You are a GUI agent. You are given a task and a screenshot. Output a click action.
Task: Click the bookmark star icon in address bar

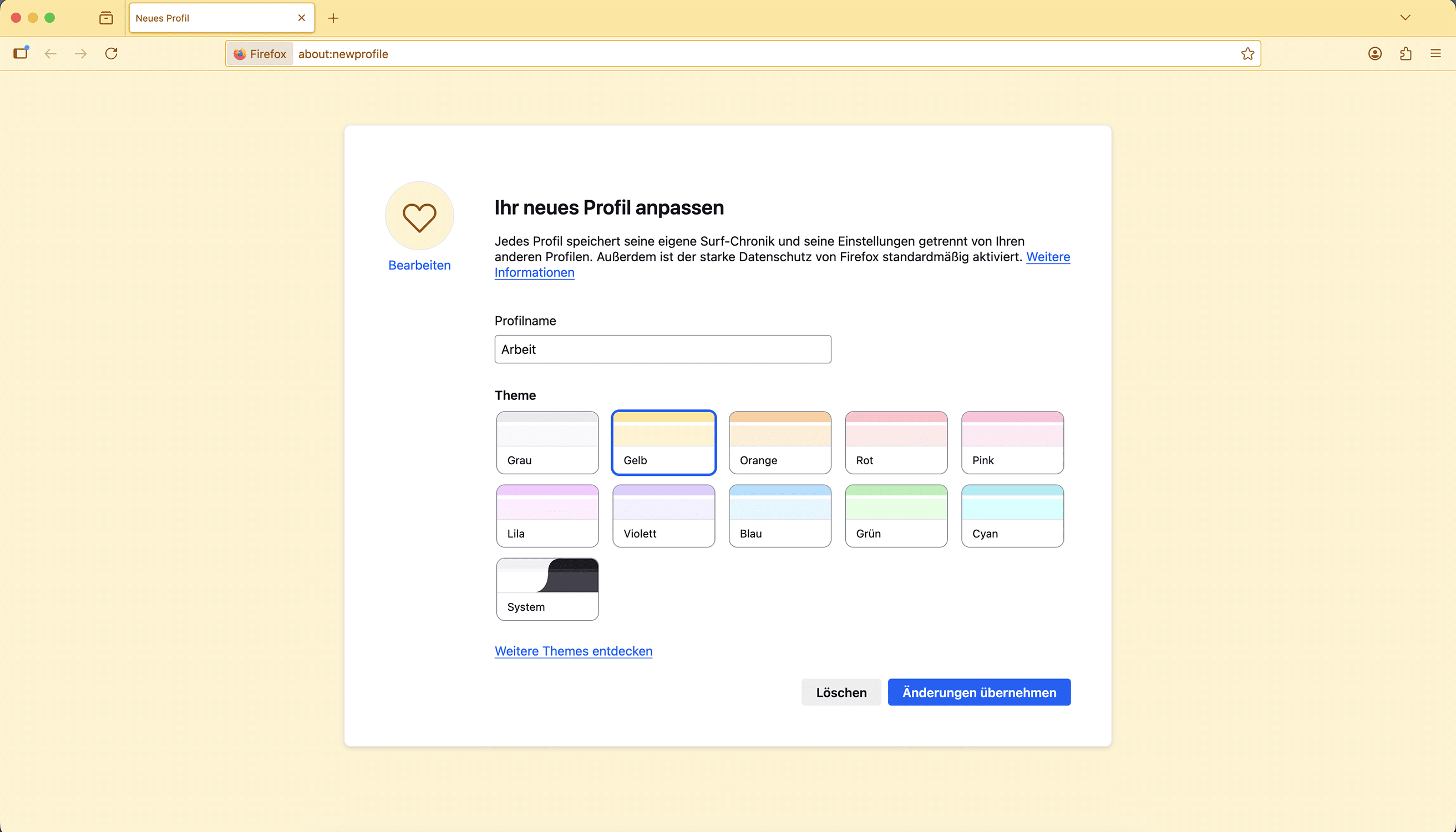click(1247, 54)
